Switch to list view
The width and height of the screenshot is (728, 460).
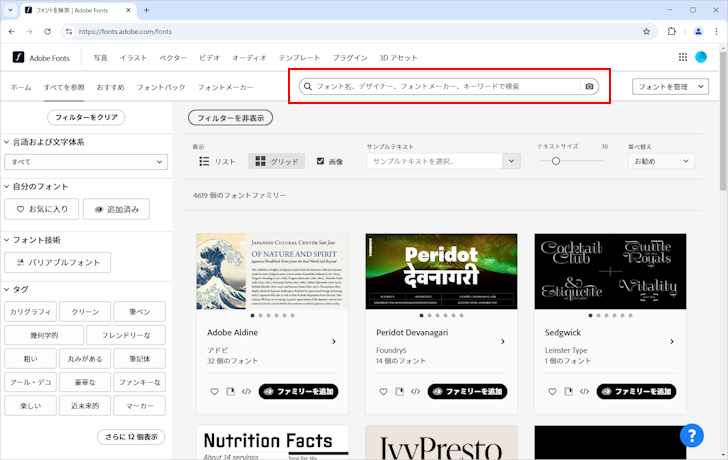point(217,161)
